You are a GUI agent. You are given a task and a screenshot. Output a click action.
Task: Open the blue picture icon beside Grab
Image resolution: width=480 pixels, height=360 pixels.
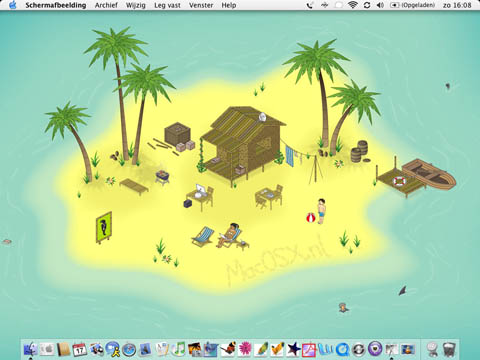click(x=408, y=349)
